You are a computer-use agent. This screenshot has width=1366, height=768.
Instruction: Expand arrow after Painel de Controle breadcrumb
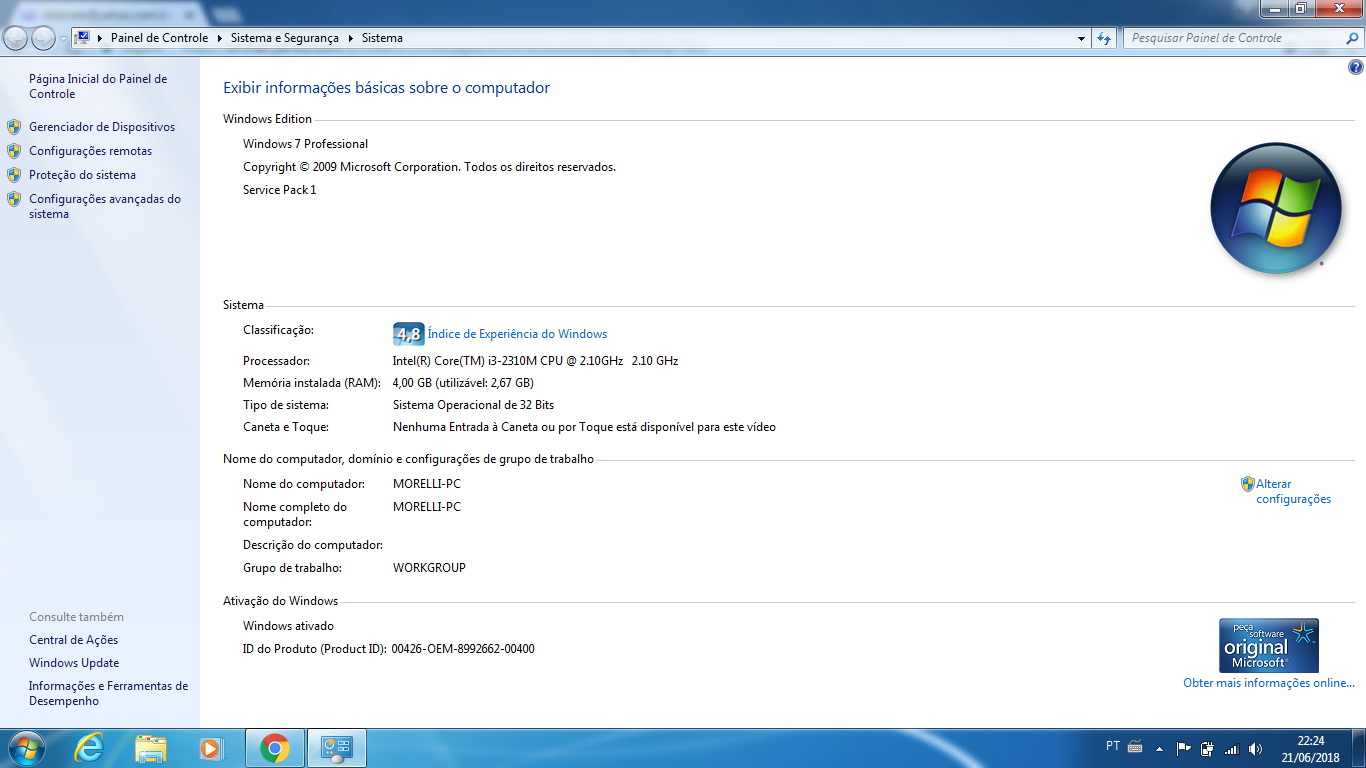coord(218,38)
